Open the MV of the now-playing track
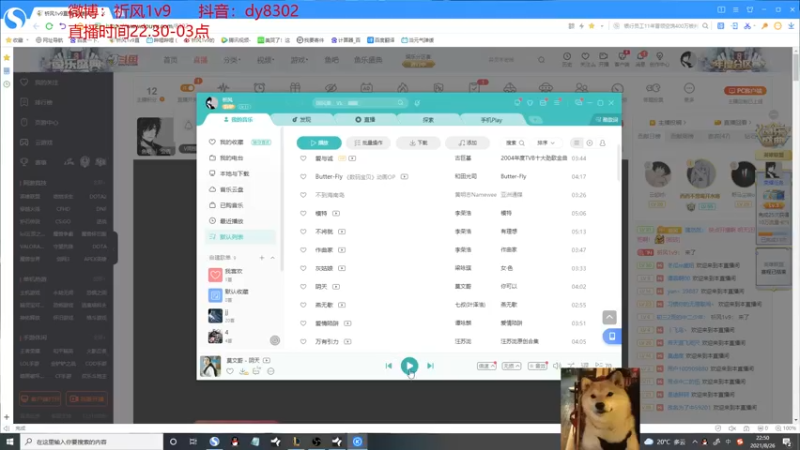The height and width of the screenshot is (450, 800). click(x=266, y=360)
